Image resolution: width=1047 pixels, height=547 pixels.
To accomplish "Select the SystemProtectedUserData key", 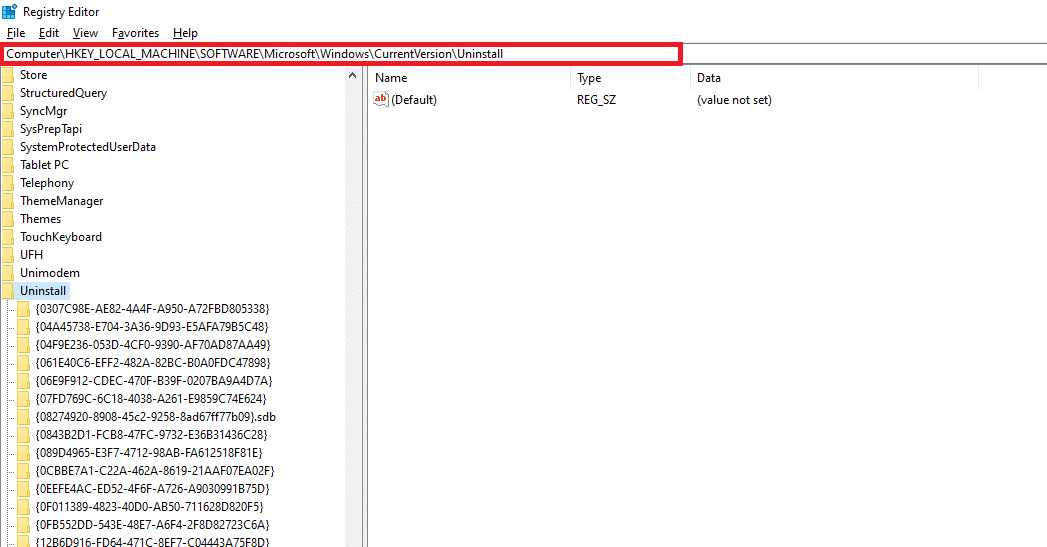I will click(x=88, y=147).
